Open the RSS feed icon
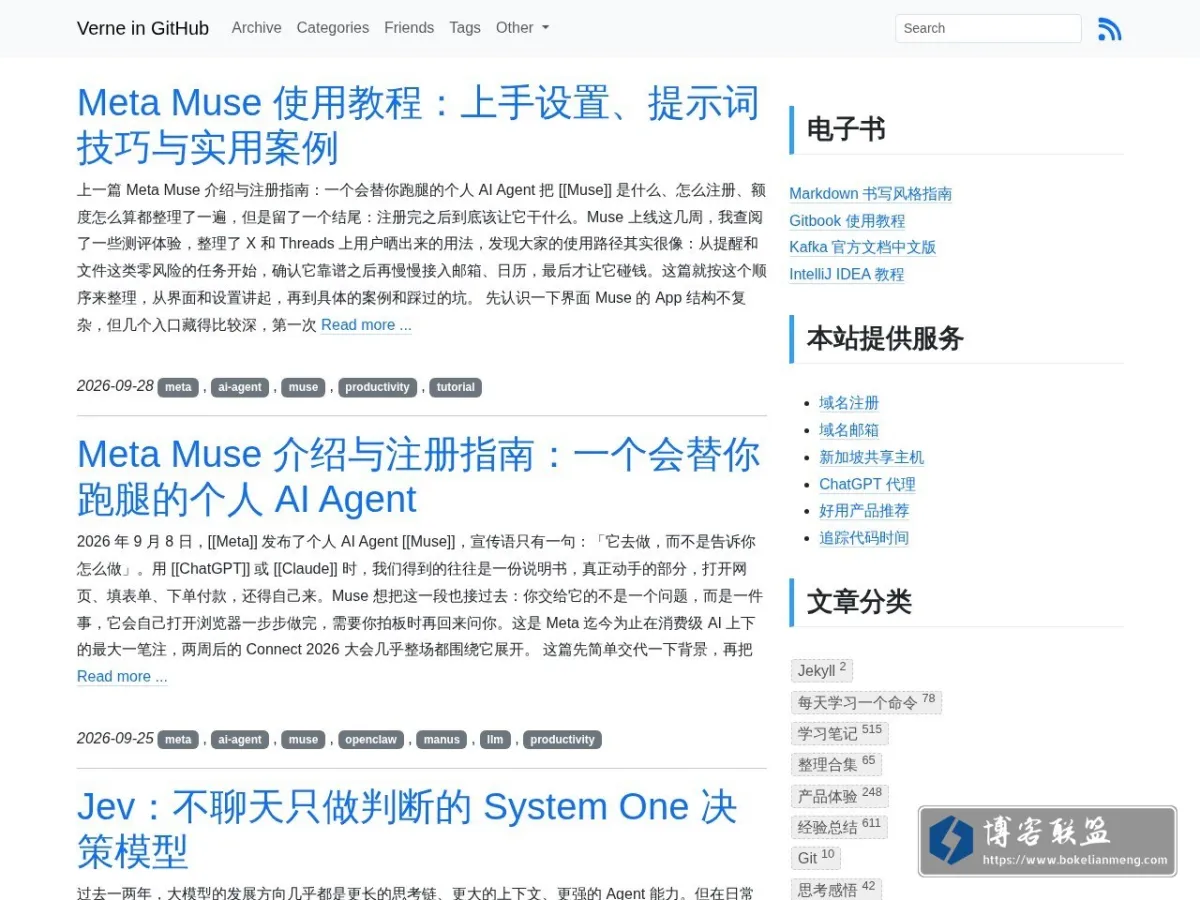Image resolution: width=1200 pixels, height=900 pixels. (x=1109, y=28)
